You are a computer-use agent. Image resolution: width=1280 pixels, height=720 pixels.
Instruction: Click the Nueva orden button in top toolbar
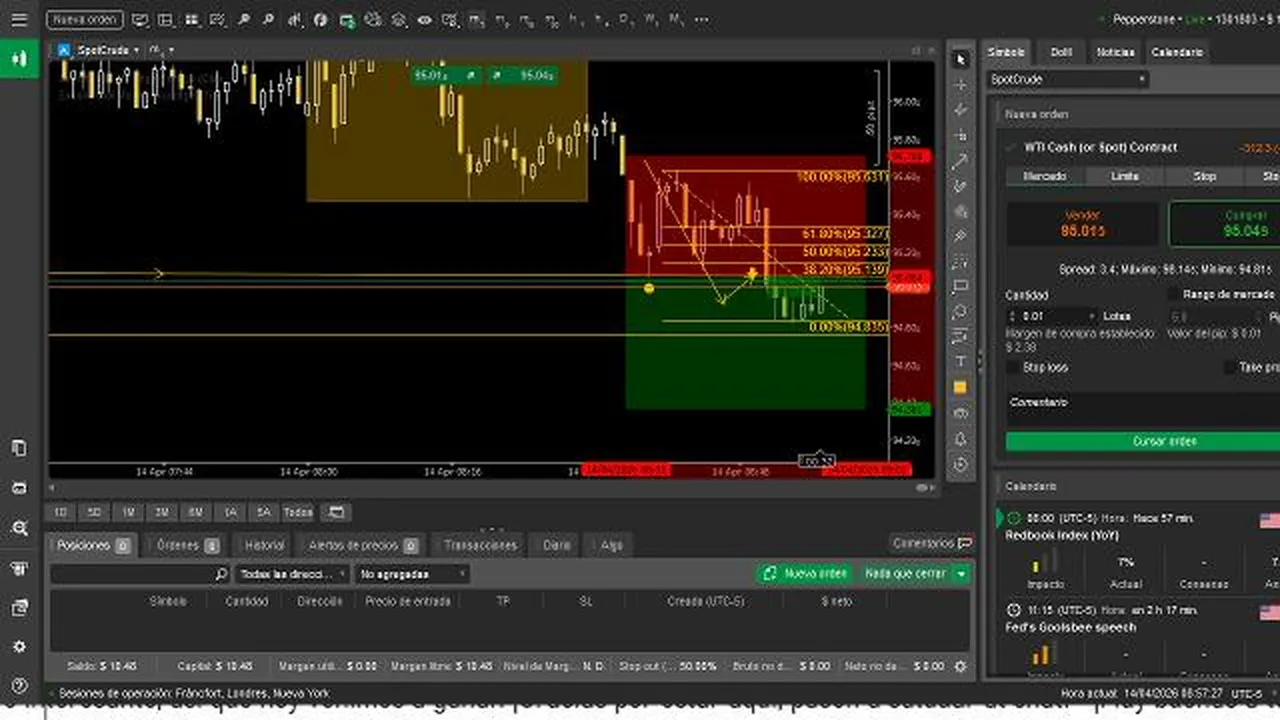[x=85, y=19]
